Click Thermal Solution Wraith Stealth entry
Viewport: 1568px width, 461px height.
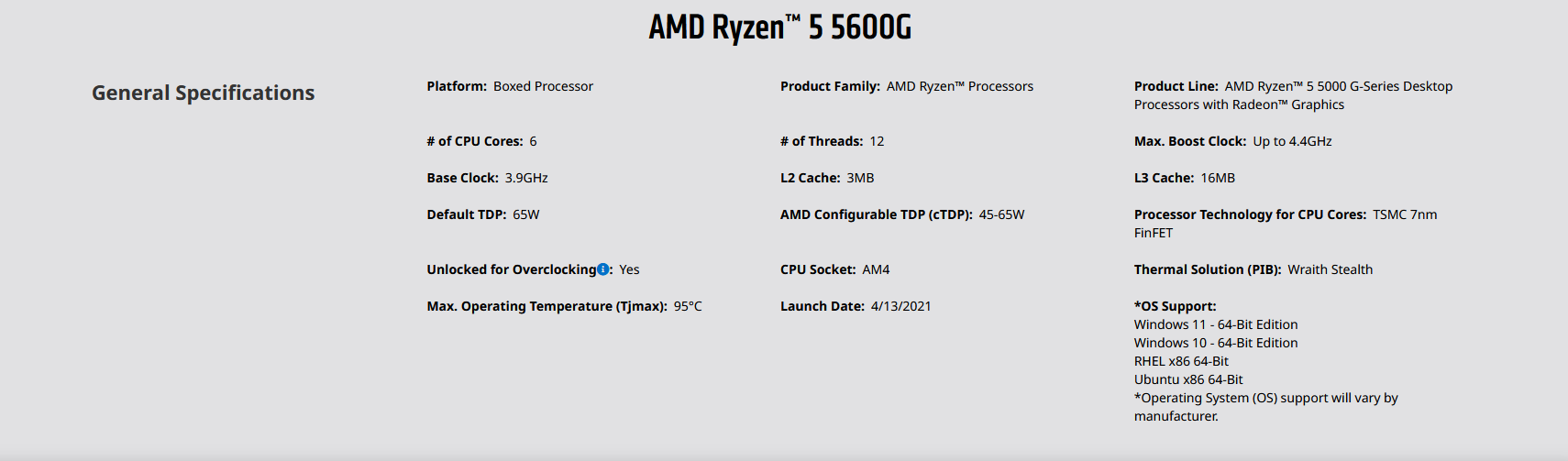1253,269
